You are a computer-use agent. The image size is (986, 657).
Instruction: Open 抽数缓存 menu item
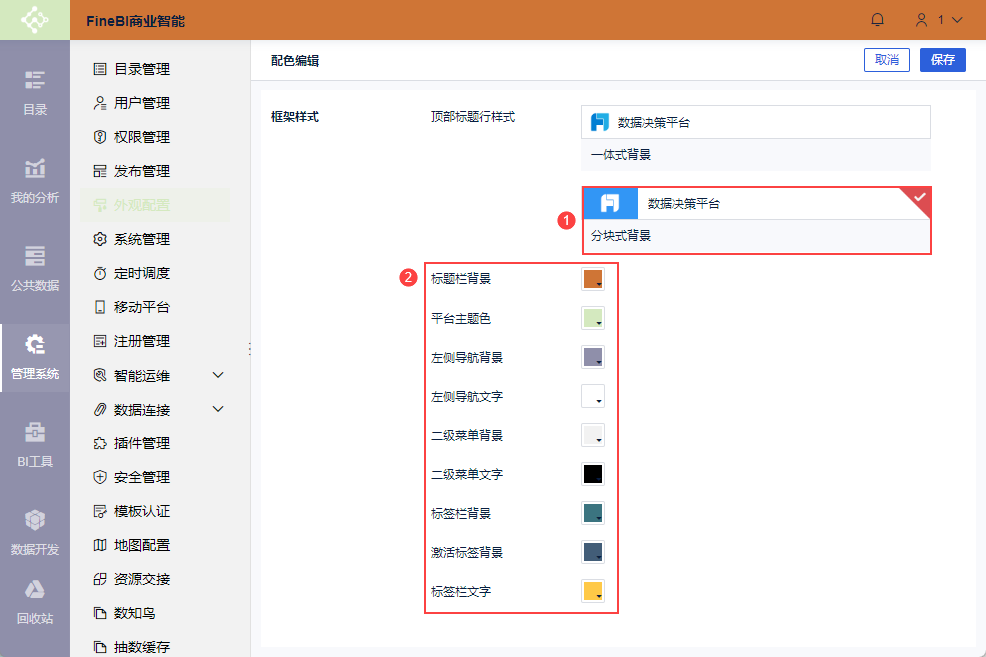click(155, 646)
